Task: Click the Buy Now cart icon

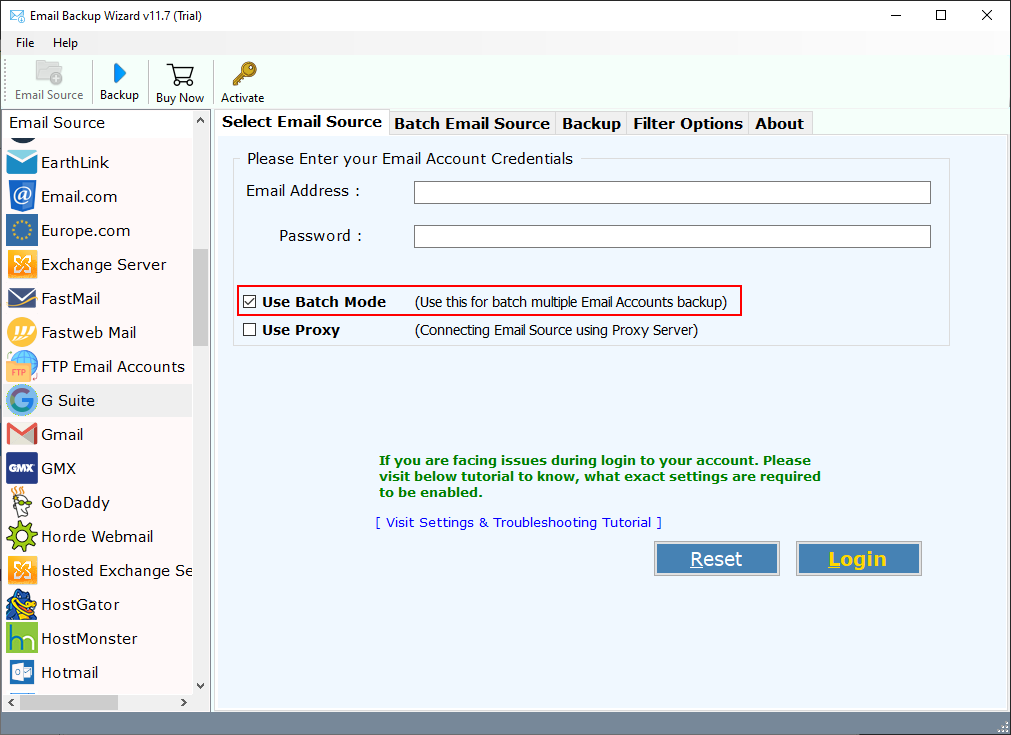Action: click(x=180, y=75)
